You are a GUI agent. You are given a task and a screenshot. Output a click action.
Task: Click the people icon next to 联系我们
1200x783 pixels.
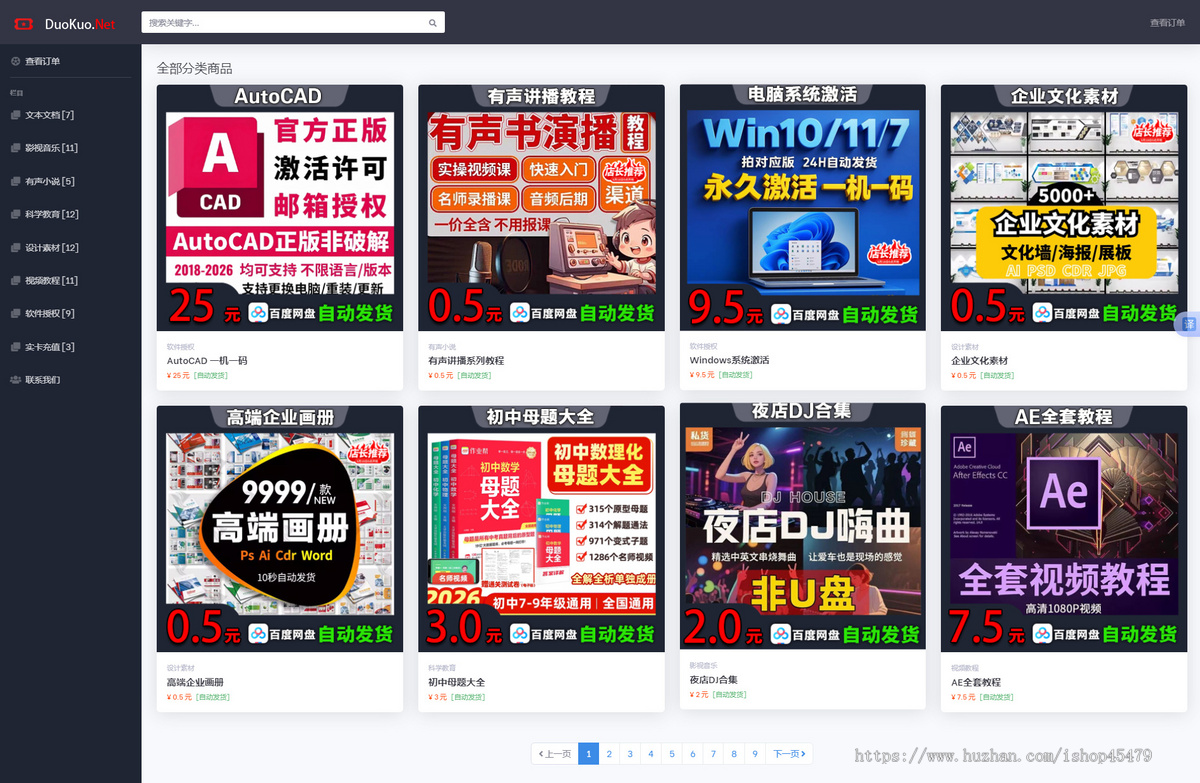(15, 380)
